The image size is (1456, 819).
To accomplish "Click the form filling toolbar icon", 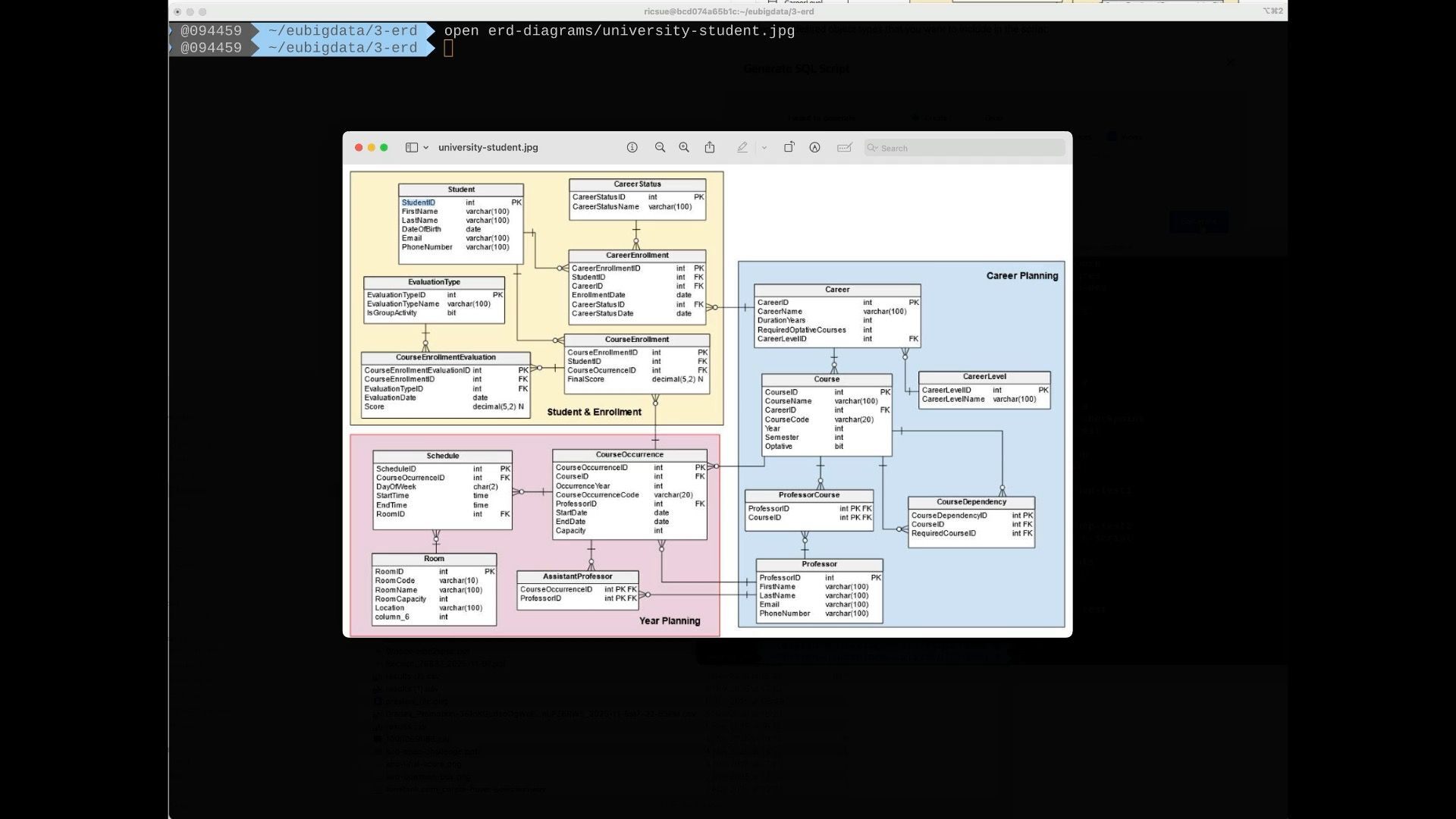I will coord(844,148).
